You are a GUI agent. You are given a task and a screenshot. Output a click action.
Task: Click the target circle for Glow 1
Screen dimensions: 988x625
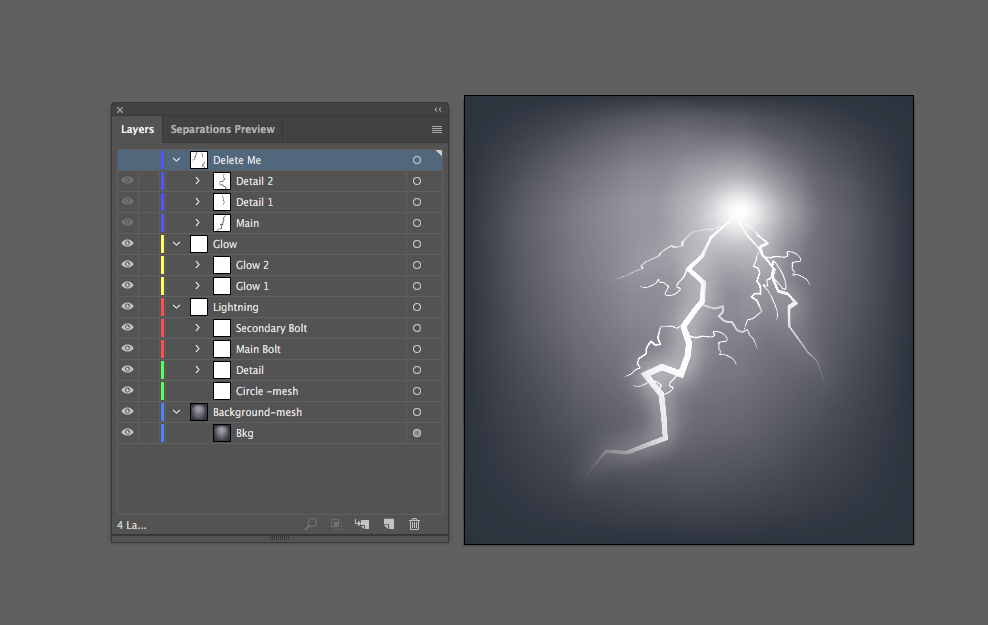coord(417,286)
